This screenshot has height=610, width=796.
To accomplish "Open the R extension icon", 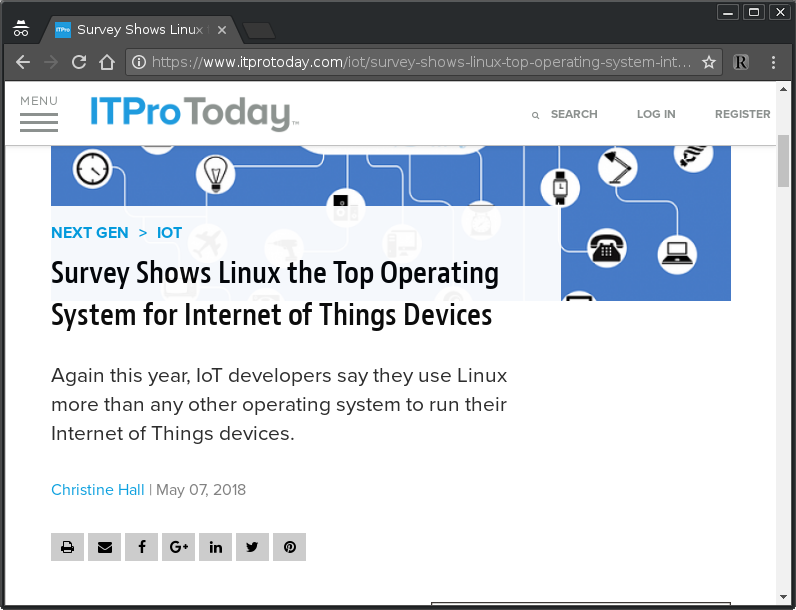I will tap(741, 62).
